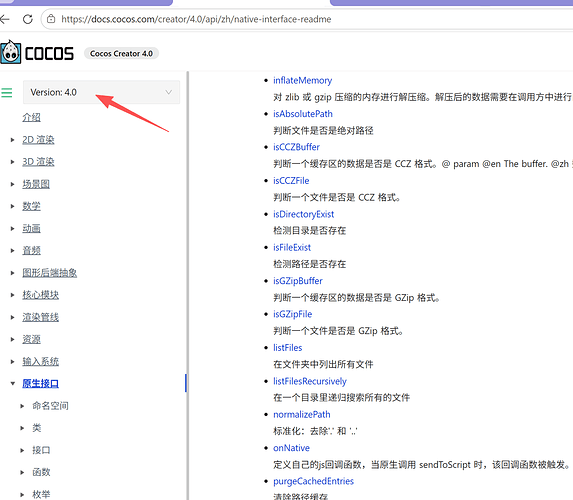Open the 介绍 sidebar link

tap(31, 117)
